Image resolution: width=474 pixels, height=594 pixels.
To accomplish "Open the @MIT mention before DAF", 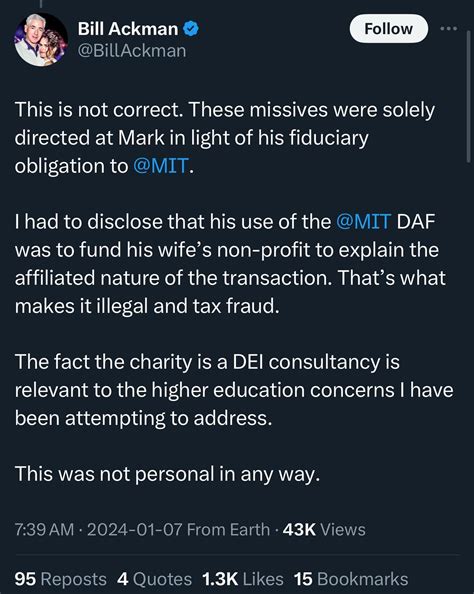I will click(x=363, y=222).
